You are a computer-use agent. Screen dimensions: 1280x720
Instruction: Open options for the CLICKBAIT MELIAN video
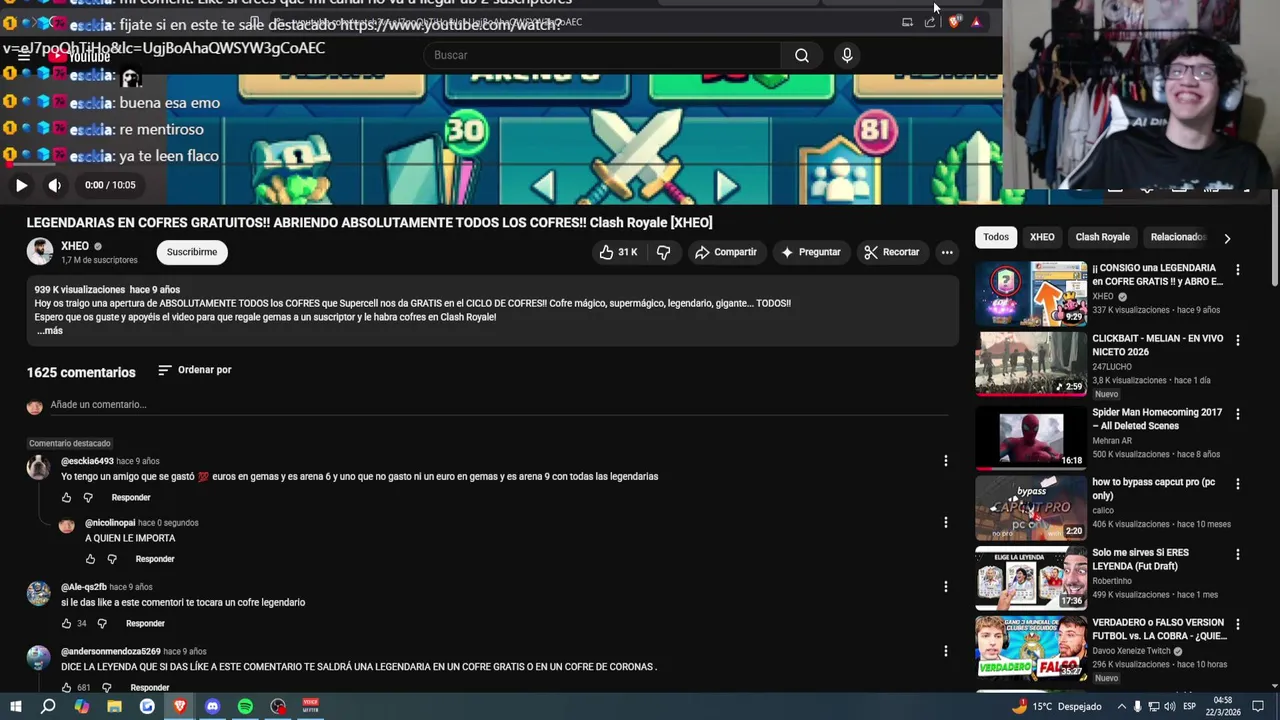(1238, 340)
